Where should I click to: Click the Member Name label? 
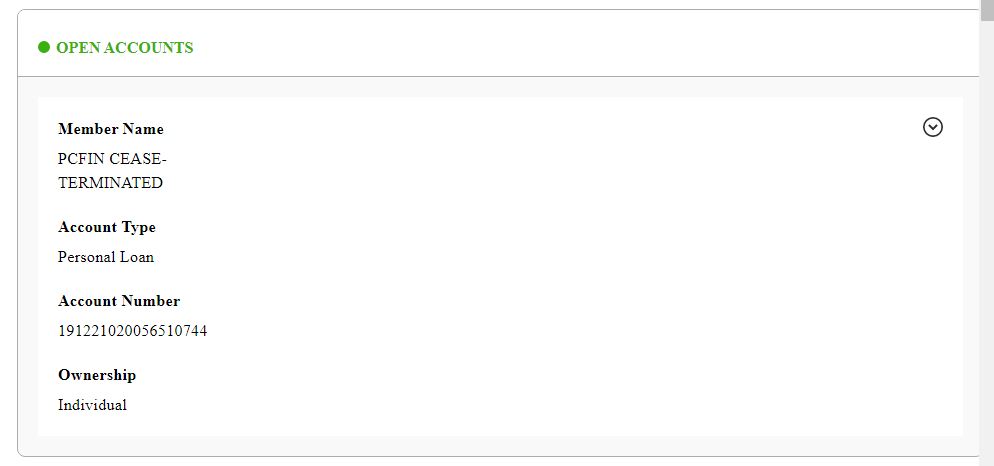(111, 129)
